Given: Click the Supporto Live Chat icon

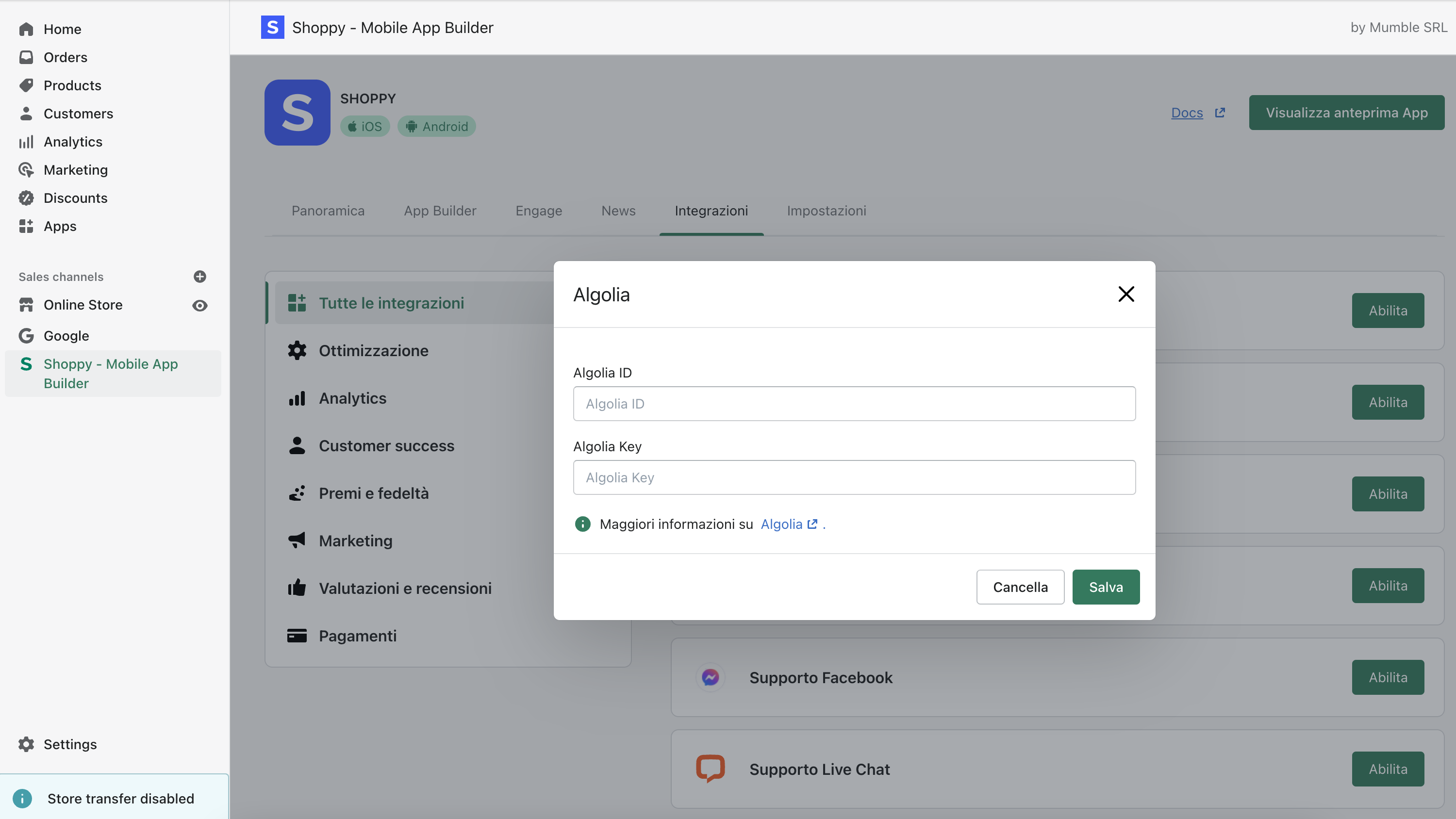Looking at the screenshot, I should click(710, 768).
